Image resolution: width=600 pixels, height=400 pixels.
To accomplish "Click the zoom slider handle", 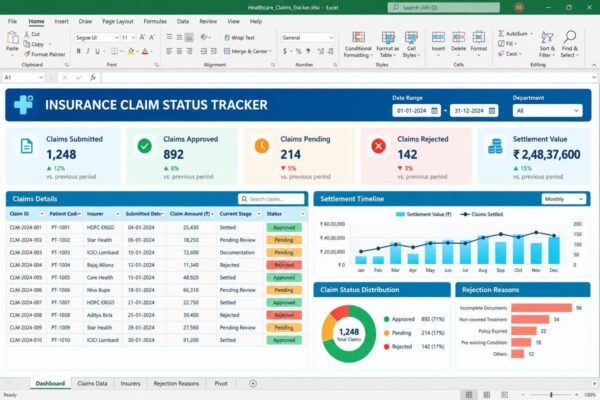I will 551,395.
